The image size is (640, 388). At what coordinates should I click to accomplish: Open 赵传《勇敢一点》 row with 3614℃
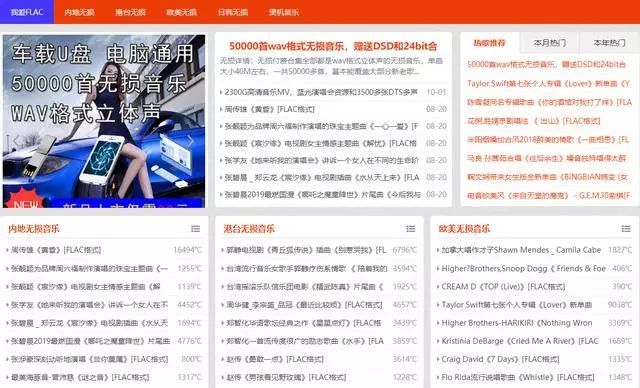click(x=274, y=359)
